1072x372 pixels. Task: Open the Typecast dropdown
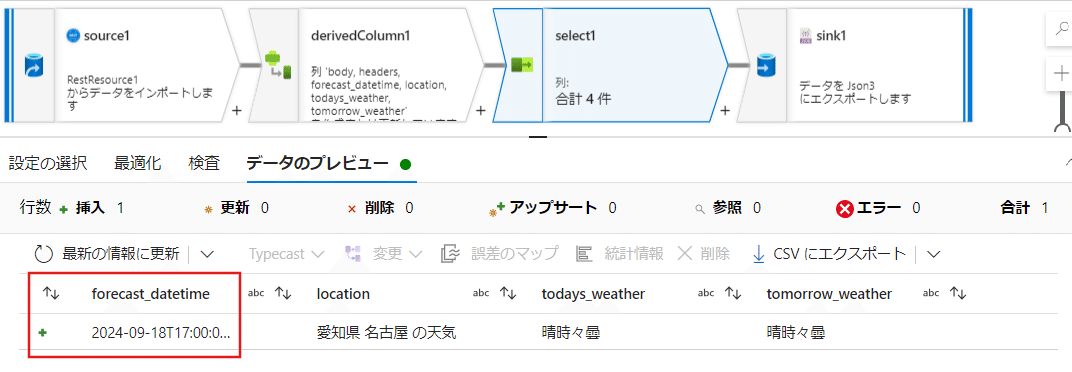(x=286, y=254)
